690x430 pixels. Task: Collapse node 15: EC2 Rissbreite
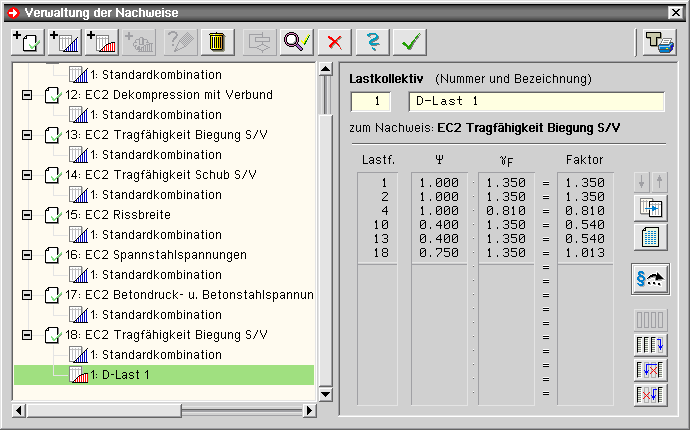click(27, 215)
